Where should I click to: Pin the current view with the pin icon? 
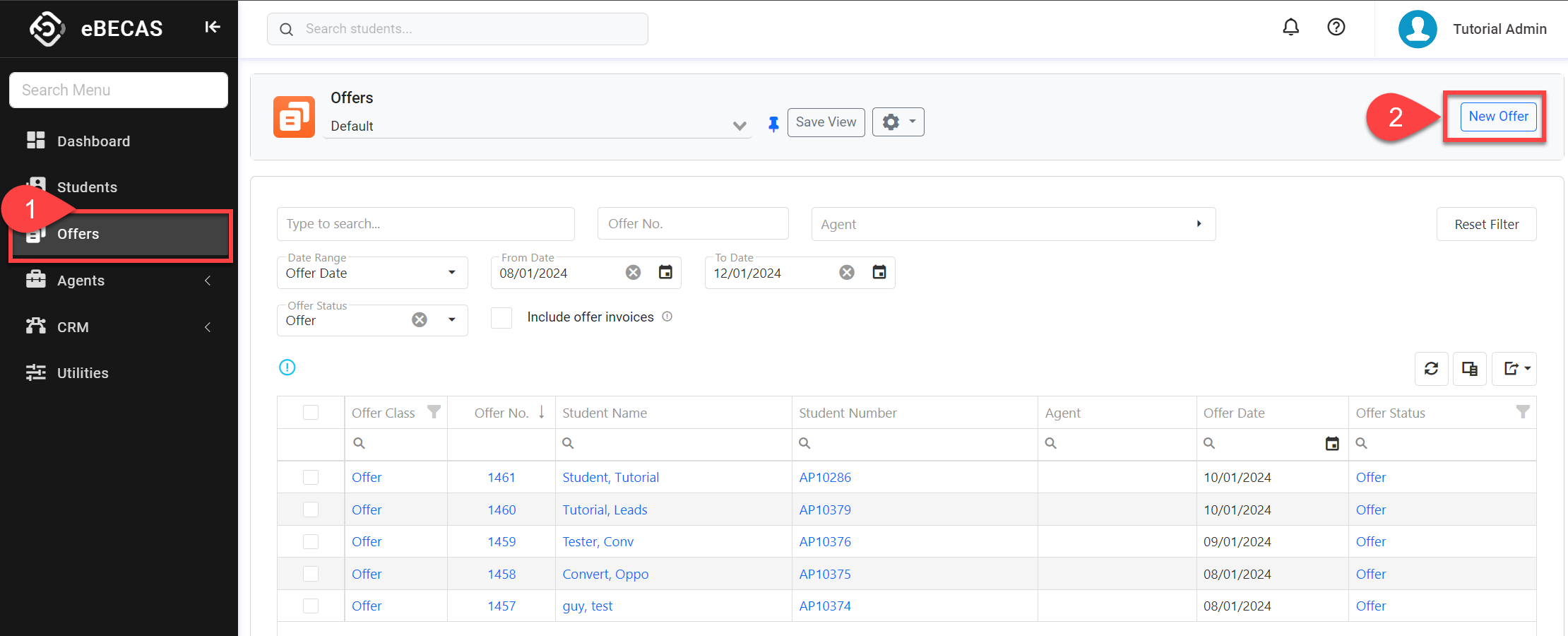[773, 124]
